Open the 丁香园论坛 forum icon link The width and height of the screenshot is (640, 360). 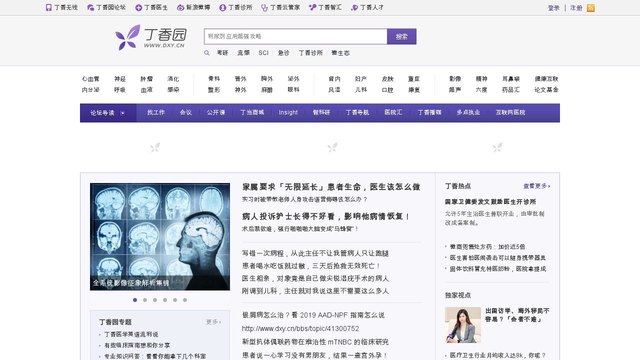(91, 7)
